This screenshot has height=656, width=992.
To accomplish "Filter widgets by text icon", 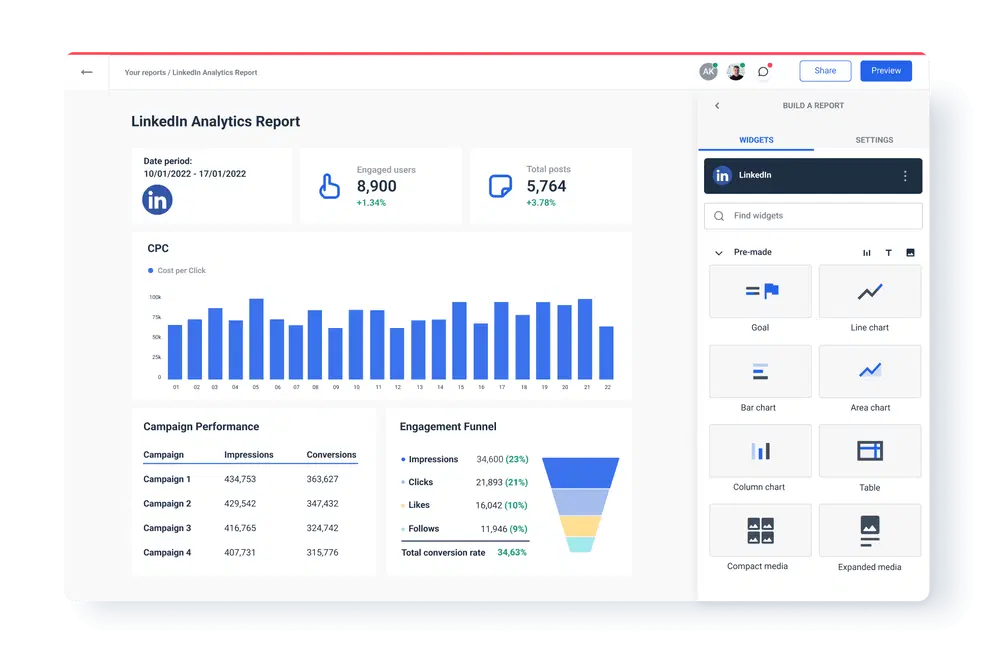I will pyautogui.click(x=888, y=252).
